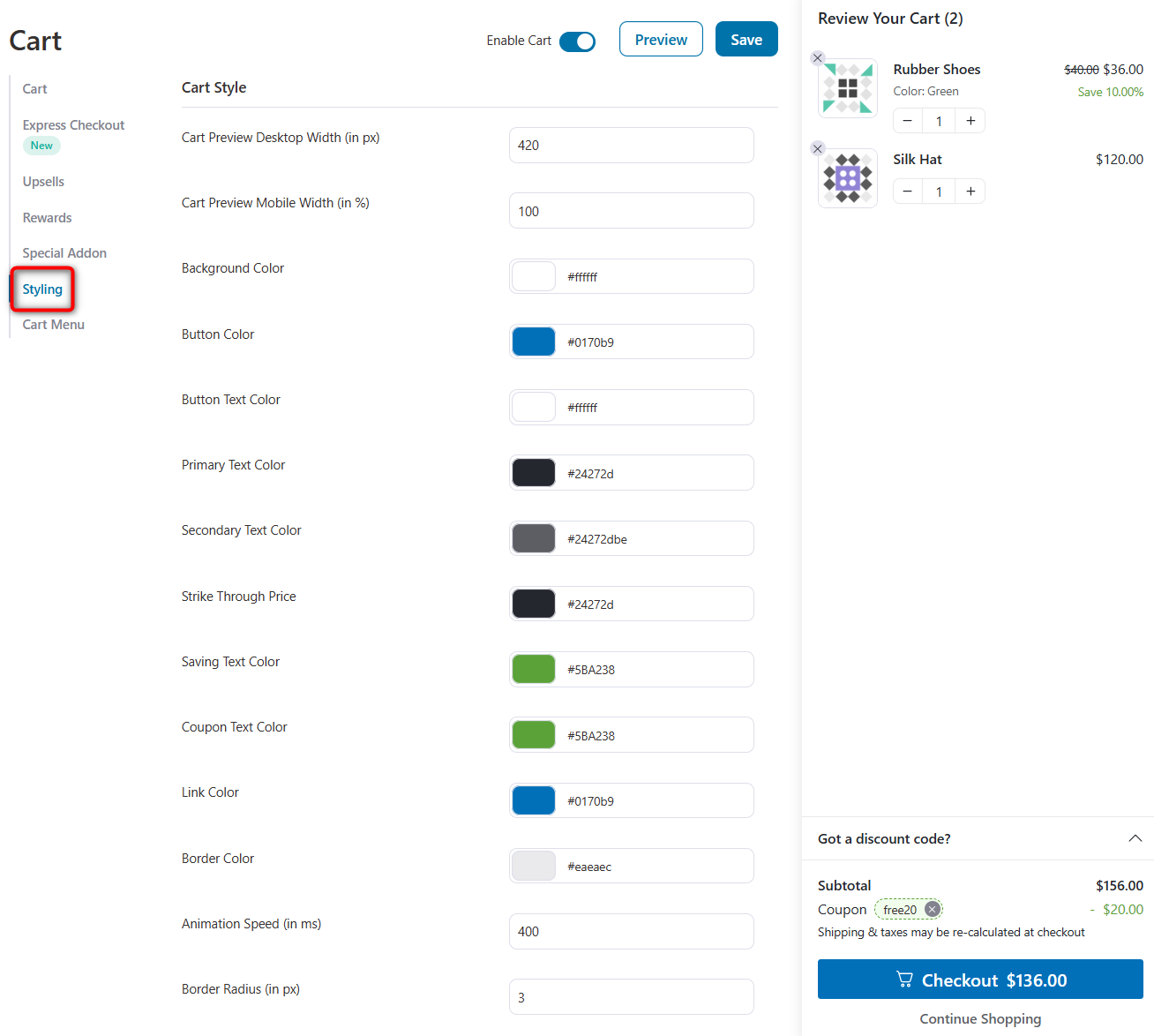Click the Rubber Shoes quantity value
Viewport: 1154px width, 1036px height.
(939, 121)
